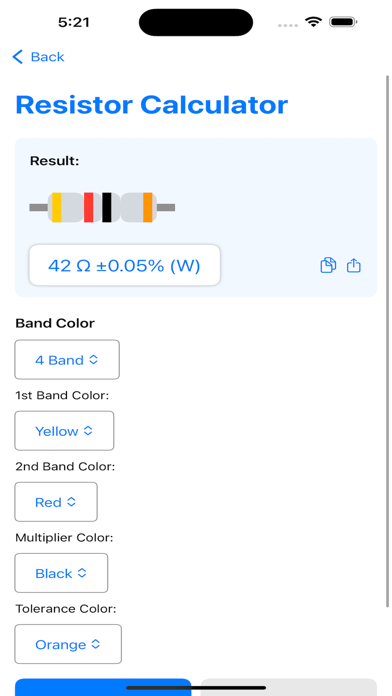Tap the battery indicator icon

coord(343,22)
